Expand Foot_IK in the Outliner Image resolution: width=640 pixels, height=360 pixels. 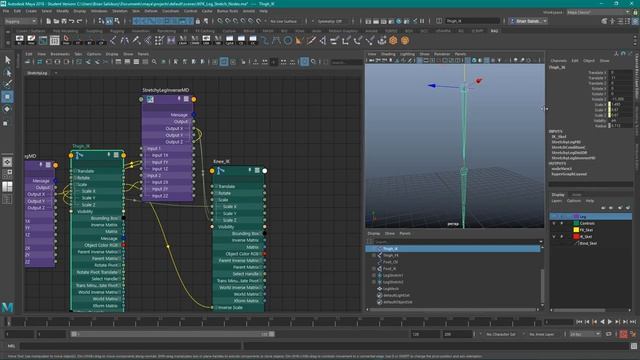(x=373, y=269)
